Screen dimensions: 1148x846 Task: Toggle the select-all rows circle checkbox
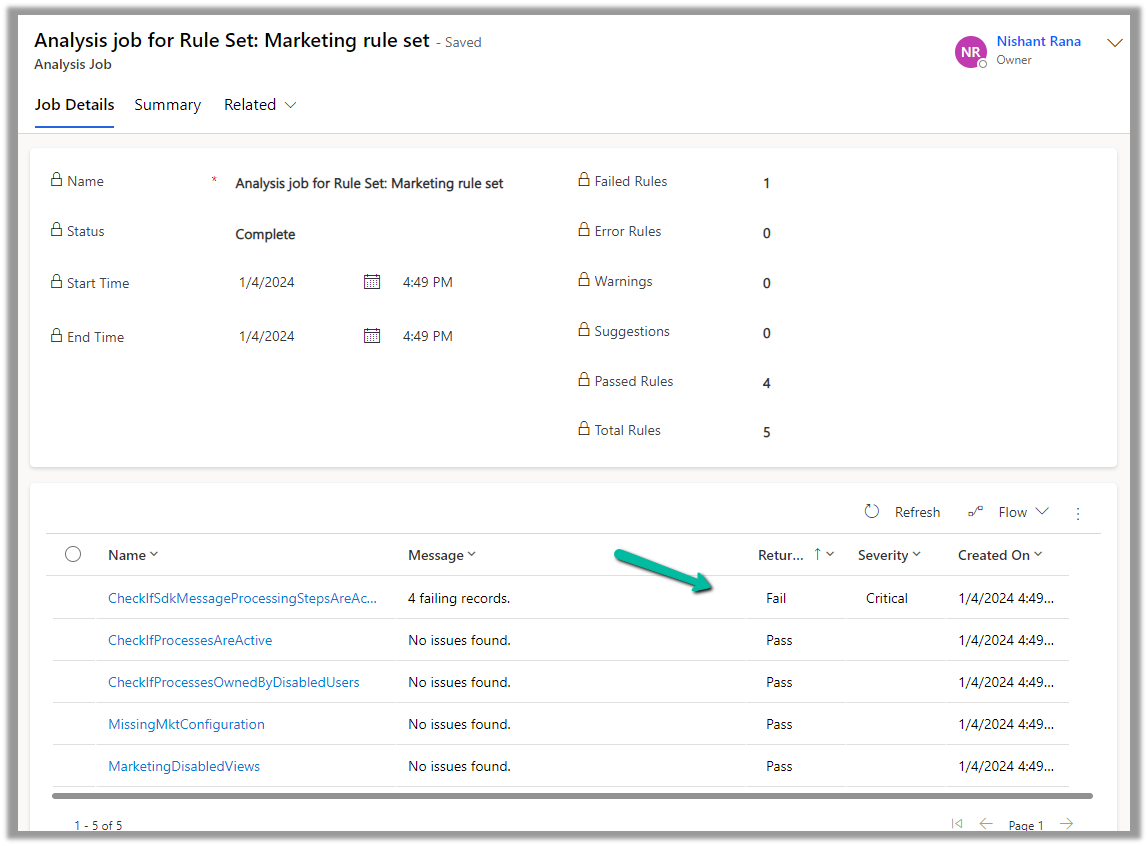point(73,554)
